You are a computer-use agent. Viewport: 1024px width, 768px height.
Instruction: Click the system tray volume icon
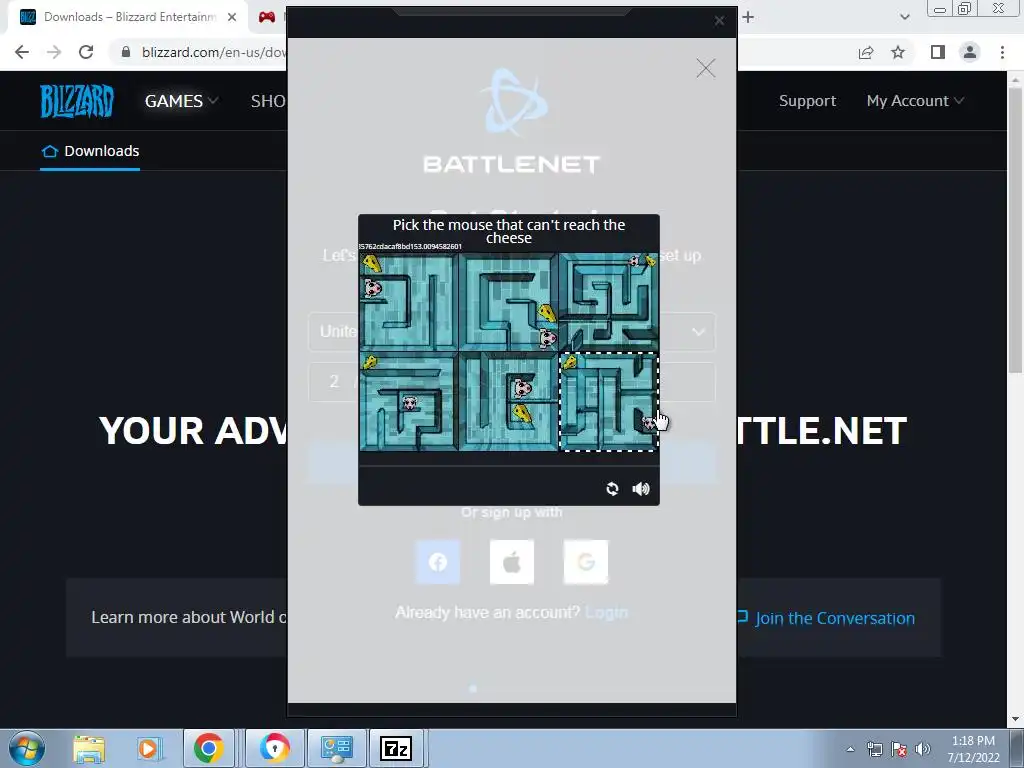pyautogui.click(x=923, y=749)
